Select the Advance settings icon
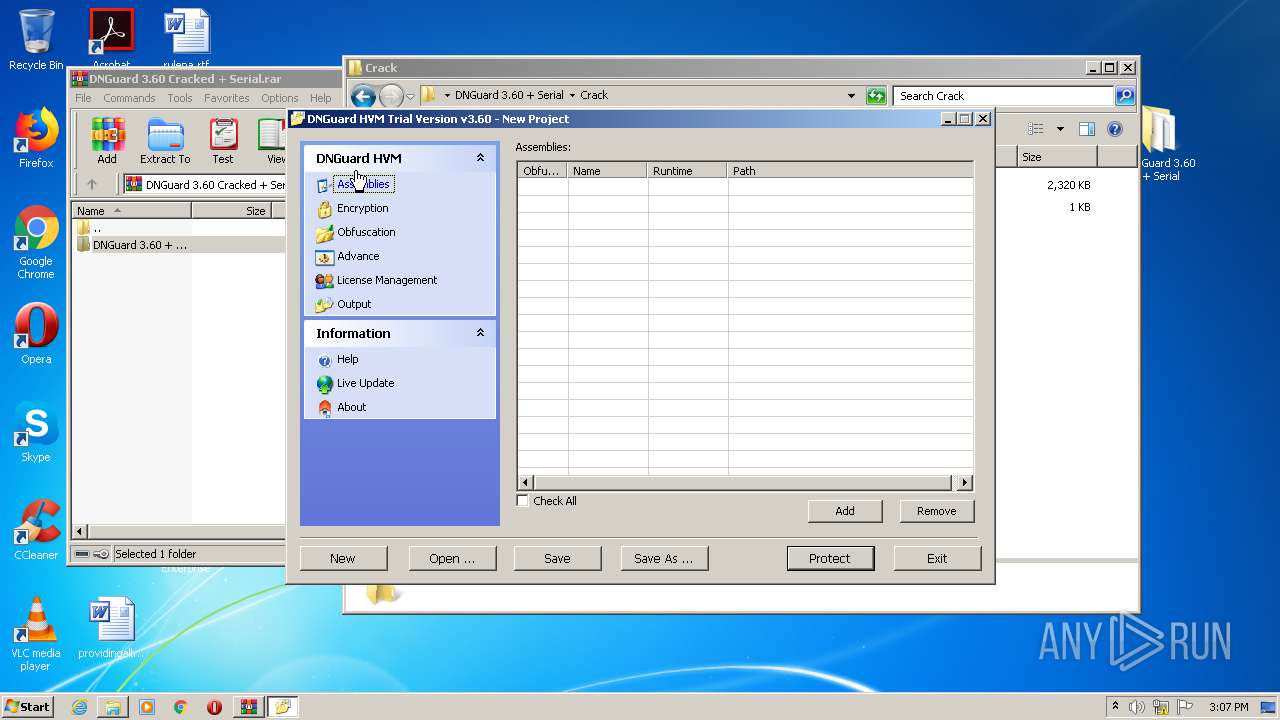 [x=324, y=256]
